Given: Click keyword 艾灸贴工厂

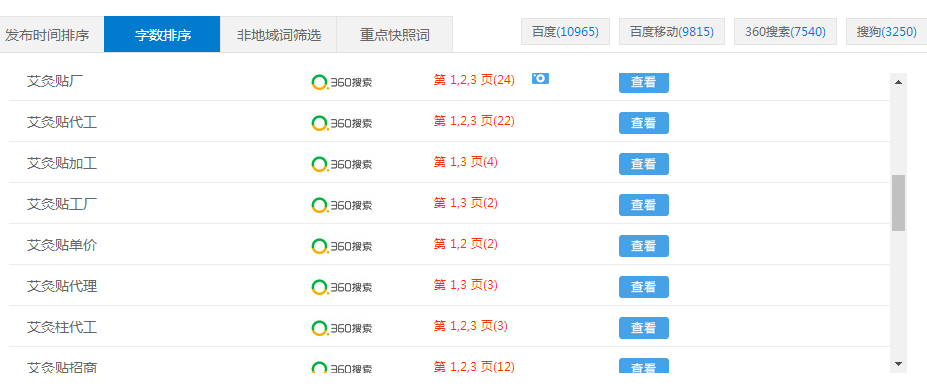Looking at the screenshot, I should (62, 204).
